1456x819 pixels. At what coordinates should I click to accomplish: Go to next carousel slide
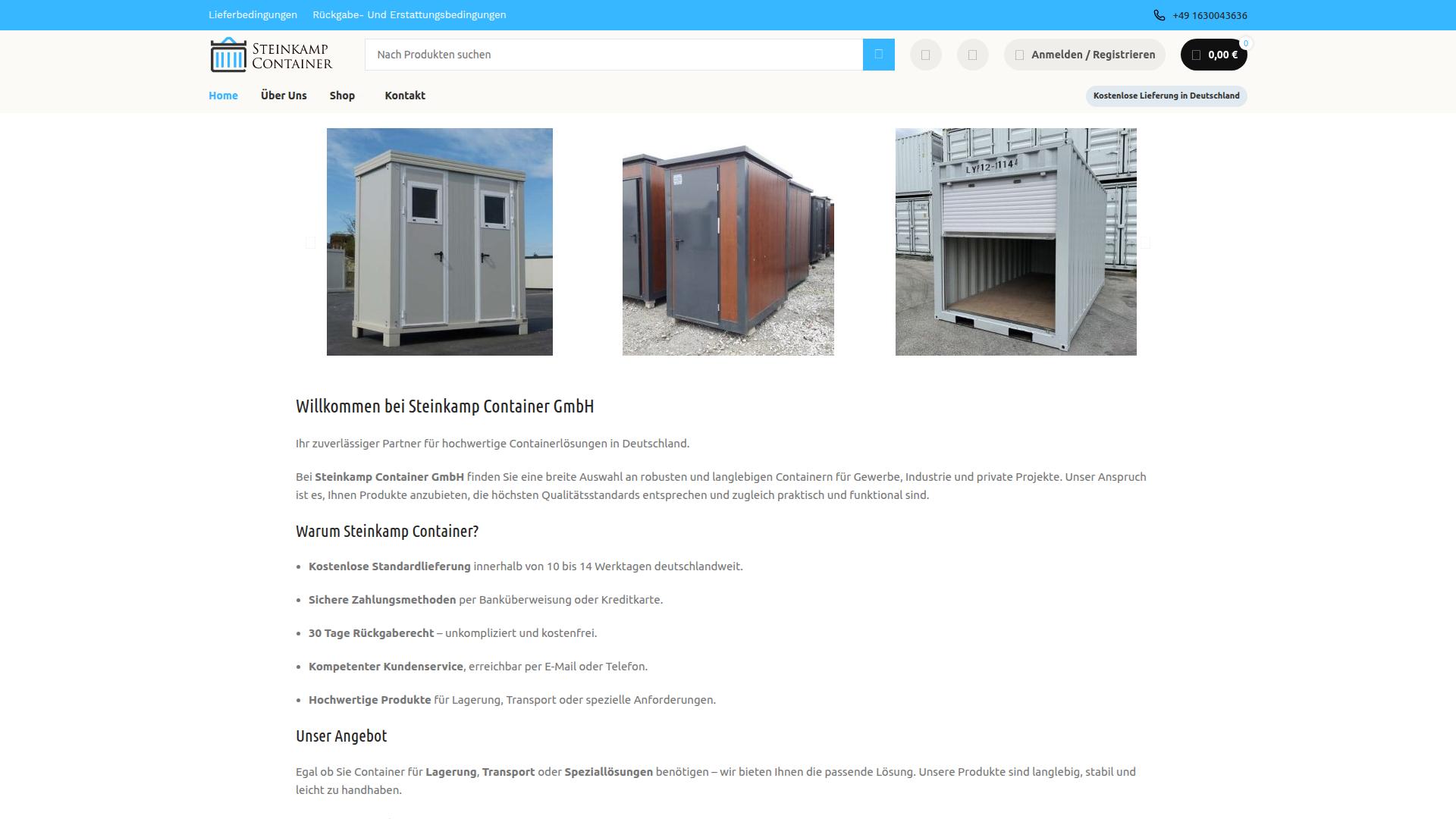click(x=1145, y=243)
